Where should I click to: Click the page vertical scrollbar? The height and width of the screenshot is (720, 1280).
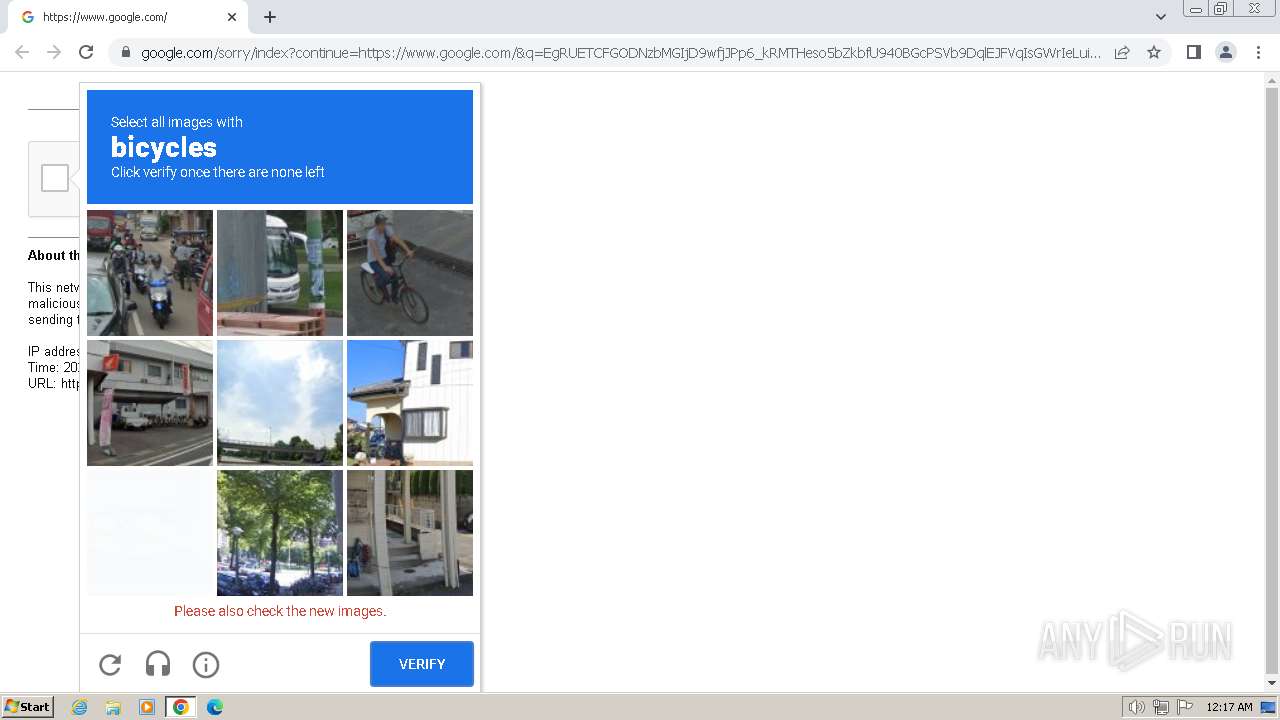[x=1272, y=382]
